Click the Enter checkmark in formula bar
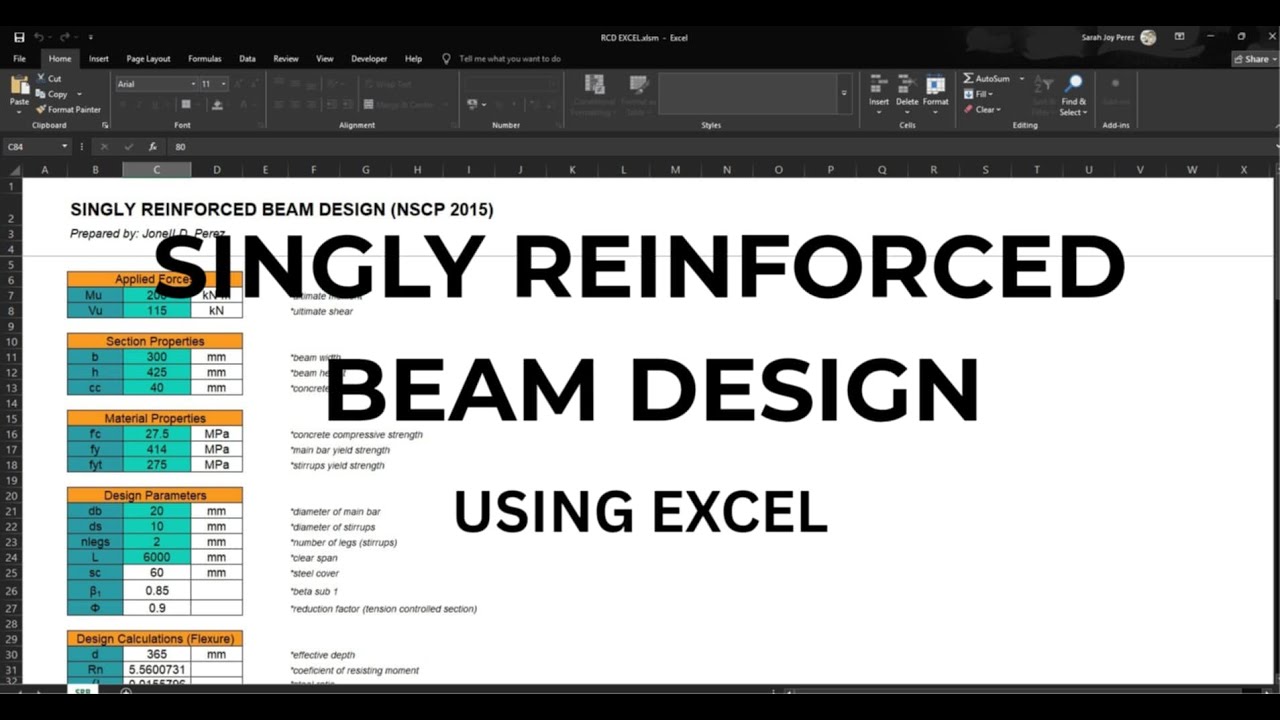The height and width of the screenshot is (720, 1280). tap(128, 146)
